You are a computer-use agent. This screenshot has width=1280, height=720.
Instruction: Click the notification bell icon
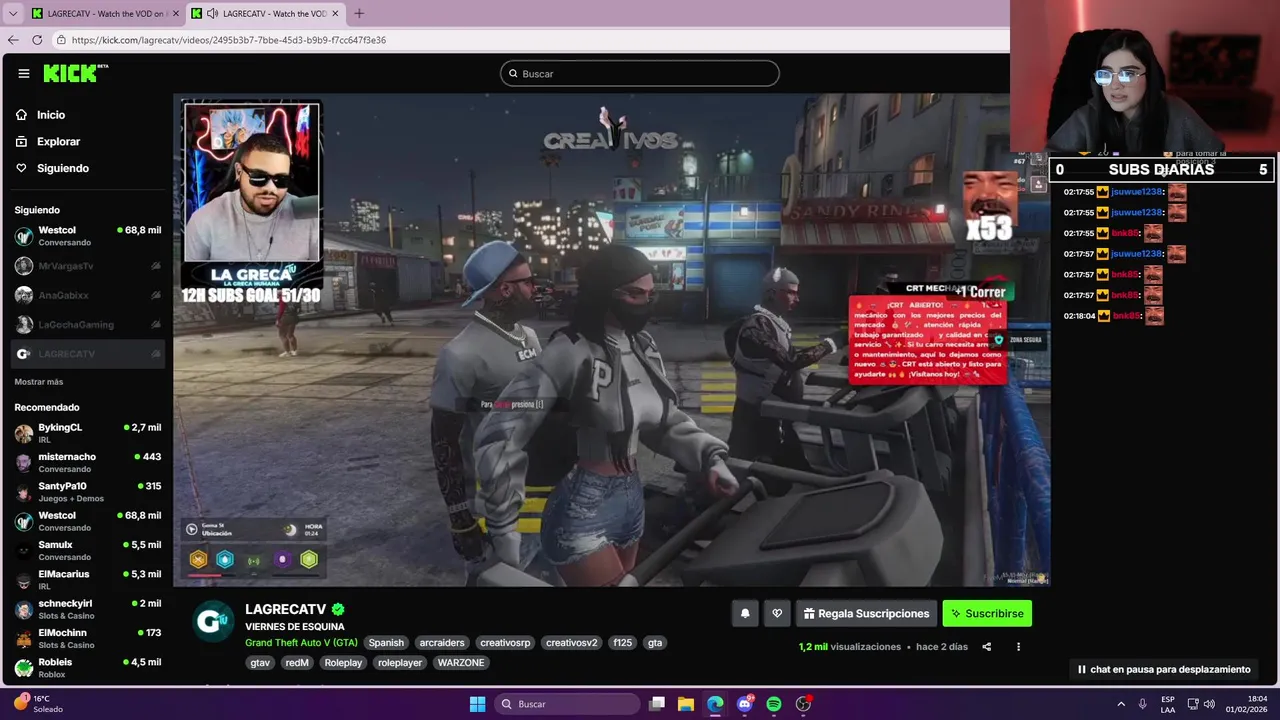click(x=745, y=614)
